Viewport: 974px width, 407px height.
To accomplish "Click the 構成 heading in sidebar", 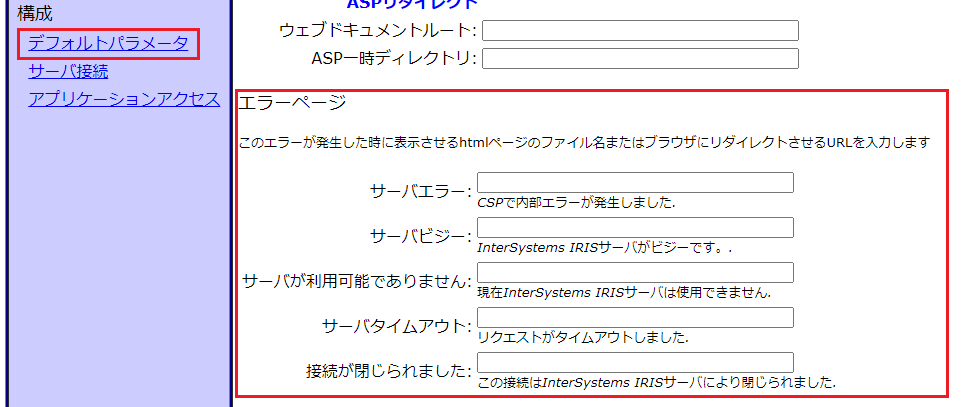I will tap(35, 14).
